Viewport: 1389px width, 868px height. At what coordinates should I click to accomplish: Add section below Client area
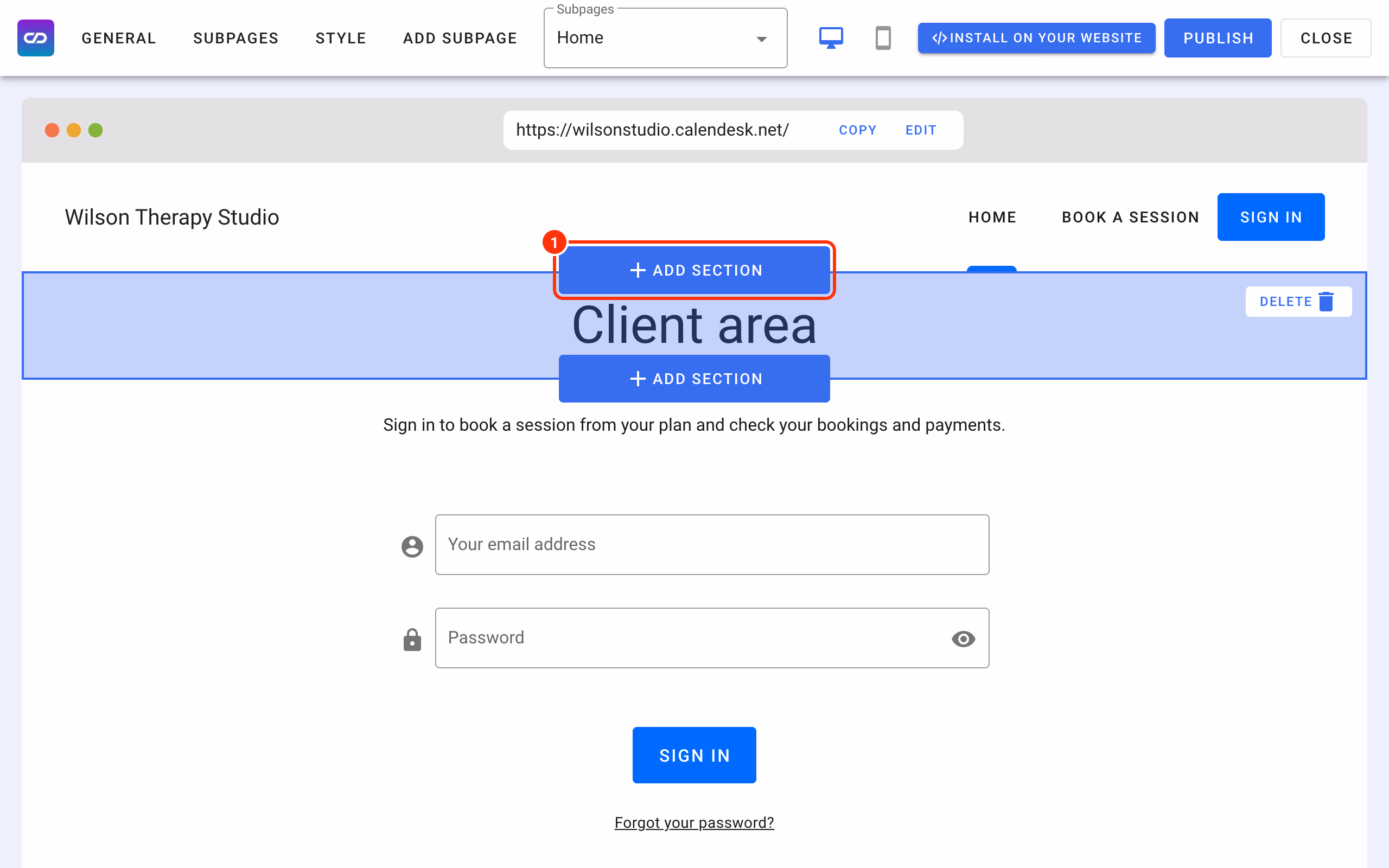[x=694, y=379]
